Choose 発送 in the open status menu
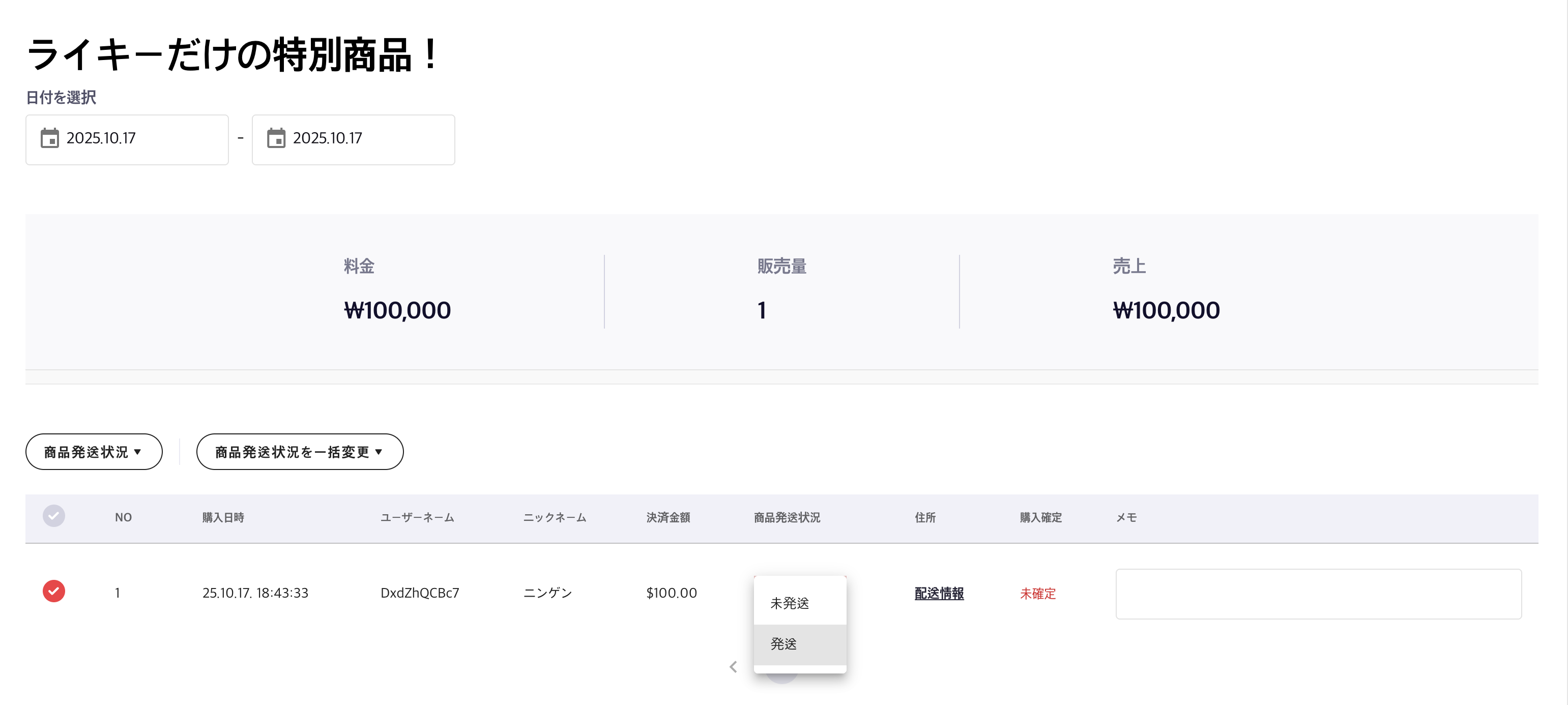Image resolution: width=1568 pixels, height=705 pixels. 783,643
